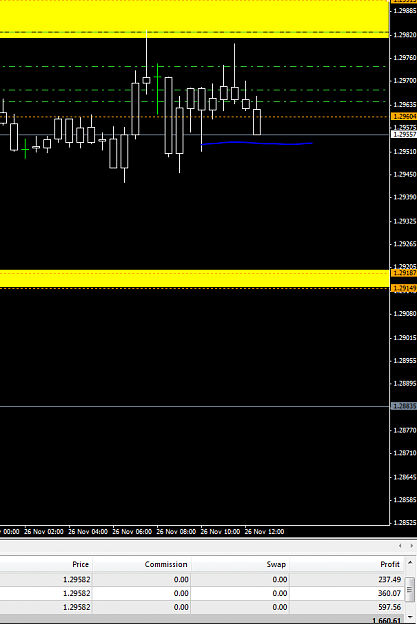The height and width of the screenshot is (625, 417).
Task: Select the trade with profit 360.07
Action: 202,593
